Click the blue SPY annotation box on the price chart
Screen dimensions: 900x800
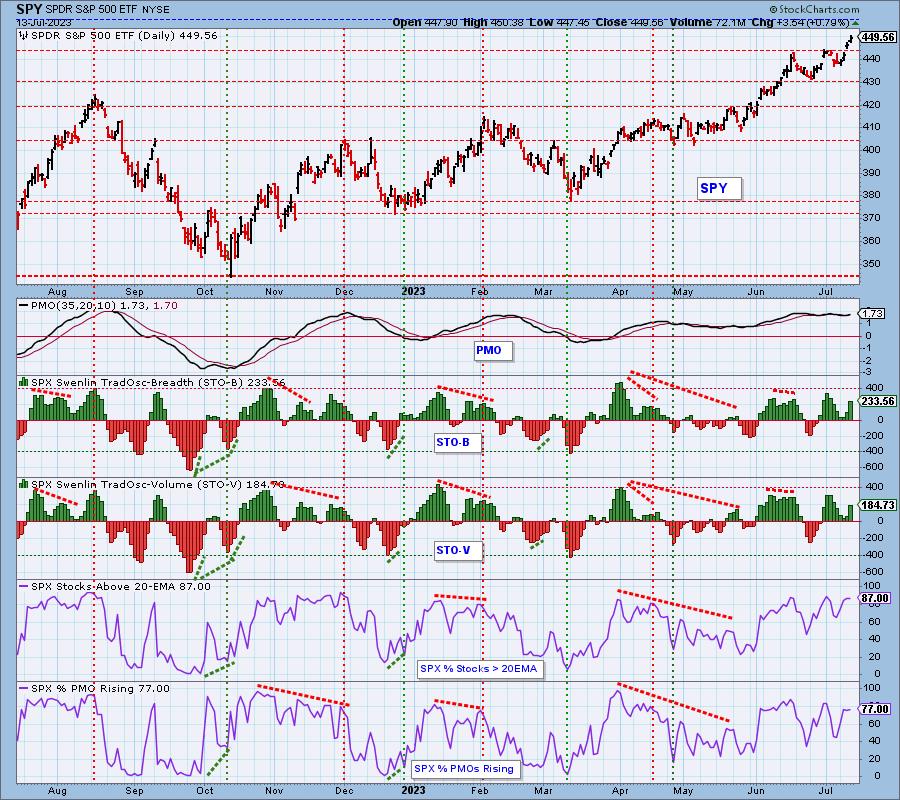click(719, 188)
